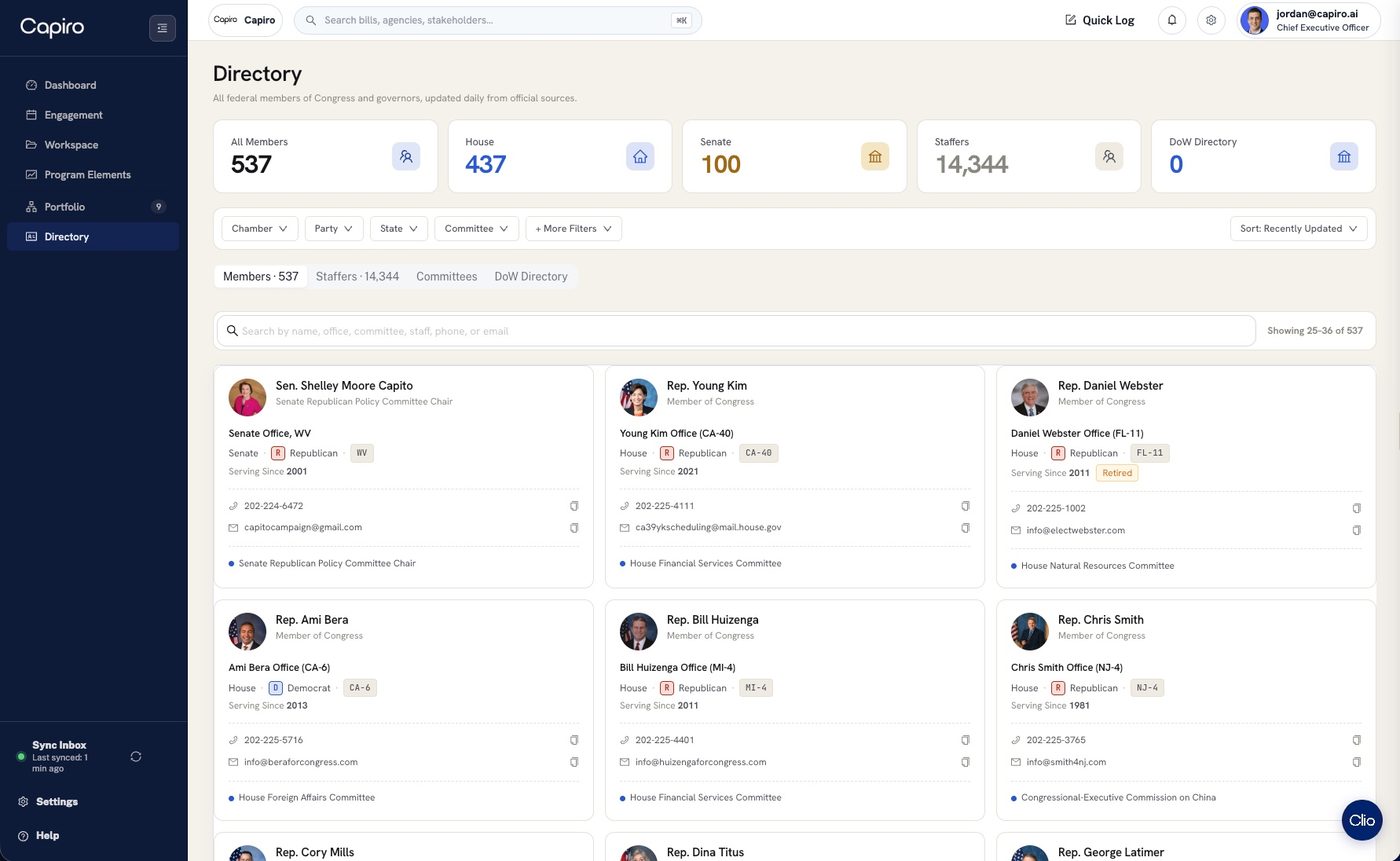Switch to the Staffers tab
Viewport: 1400px width, 861px height.
tap(357, 277)
